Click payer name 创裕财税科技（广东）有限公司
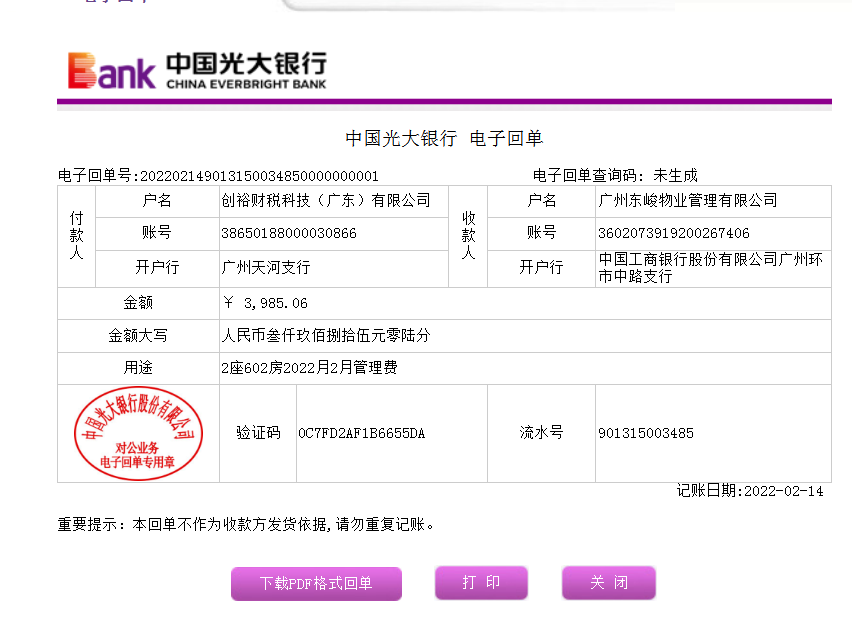Image resolution: width=852 pixels, height=629 pixels. click(325, 201)
